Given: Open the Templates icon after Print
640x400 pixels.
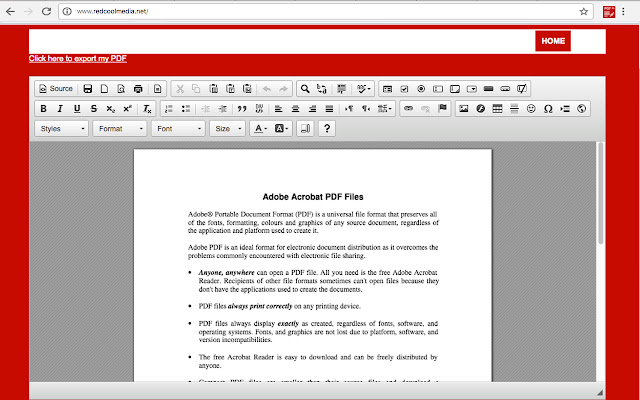Looking at the screenshot, I should pyautogui.click(x=158, y=89).
